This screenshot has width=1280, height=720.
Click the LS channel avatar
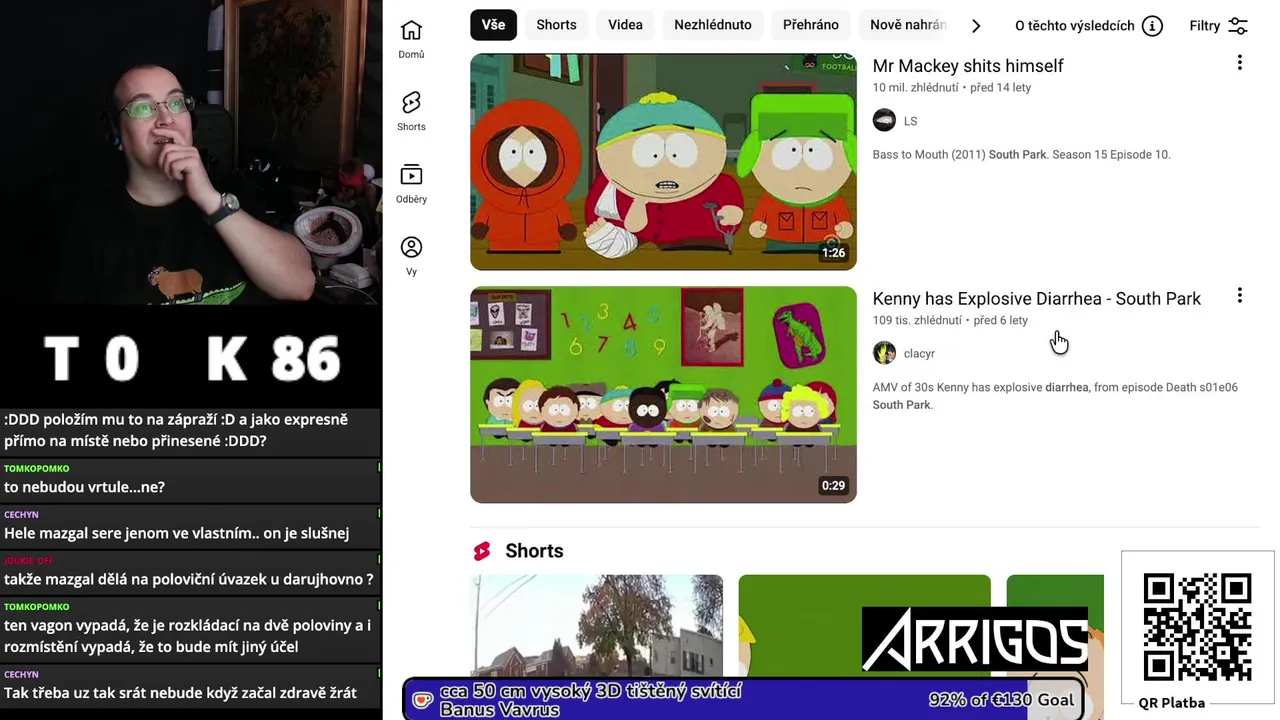point(884,121)
